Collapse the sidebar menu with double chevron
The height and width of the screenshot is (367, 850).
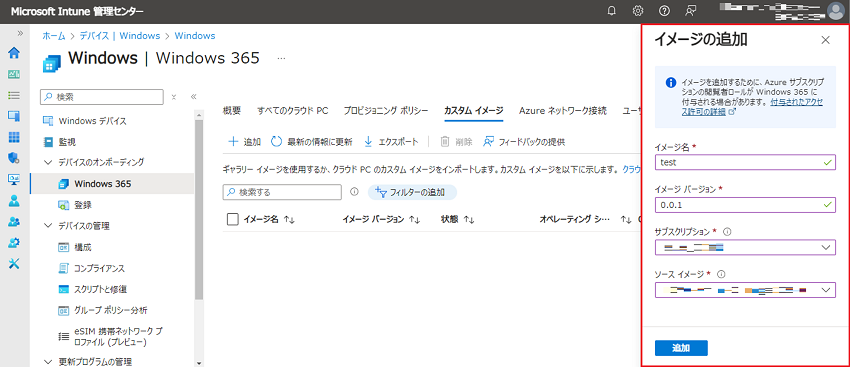pyautogui.click(x=194, y=97)
